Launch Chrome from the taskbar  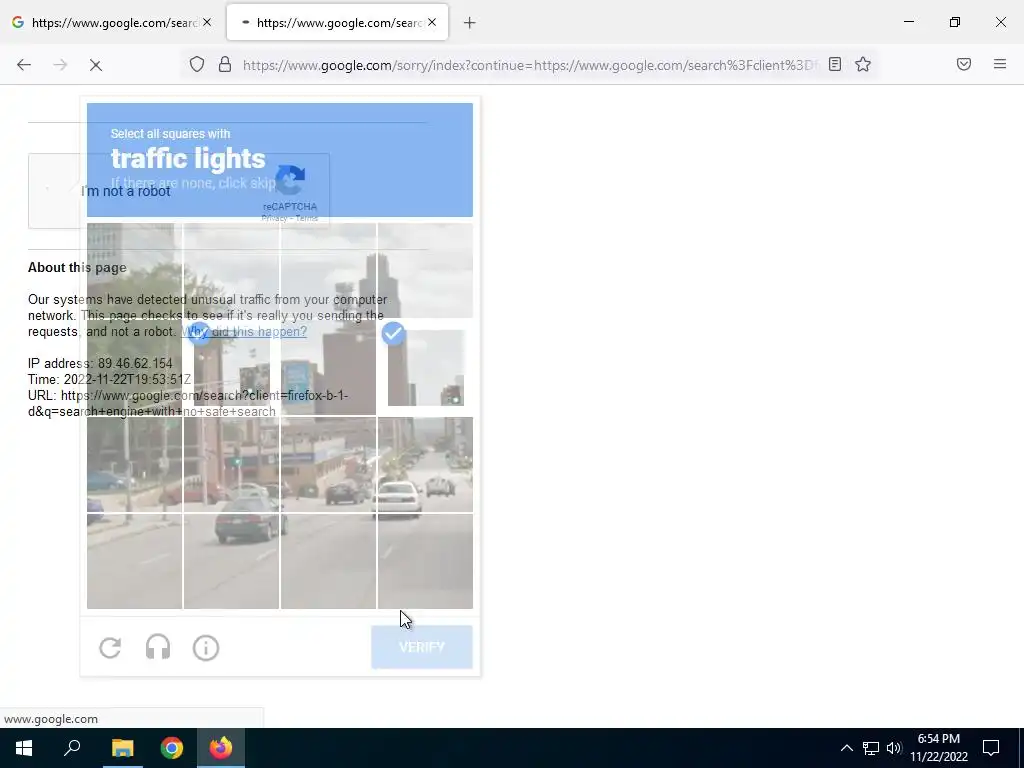172,748
